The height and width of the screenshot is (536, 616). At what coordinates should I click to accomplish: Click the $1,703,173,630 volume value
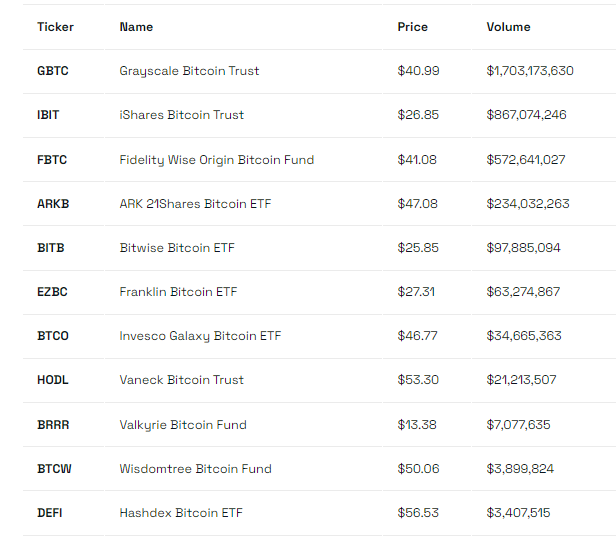pos(530,71)
